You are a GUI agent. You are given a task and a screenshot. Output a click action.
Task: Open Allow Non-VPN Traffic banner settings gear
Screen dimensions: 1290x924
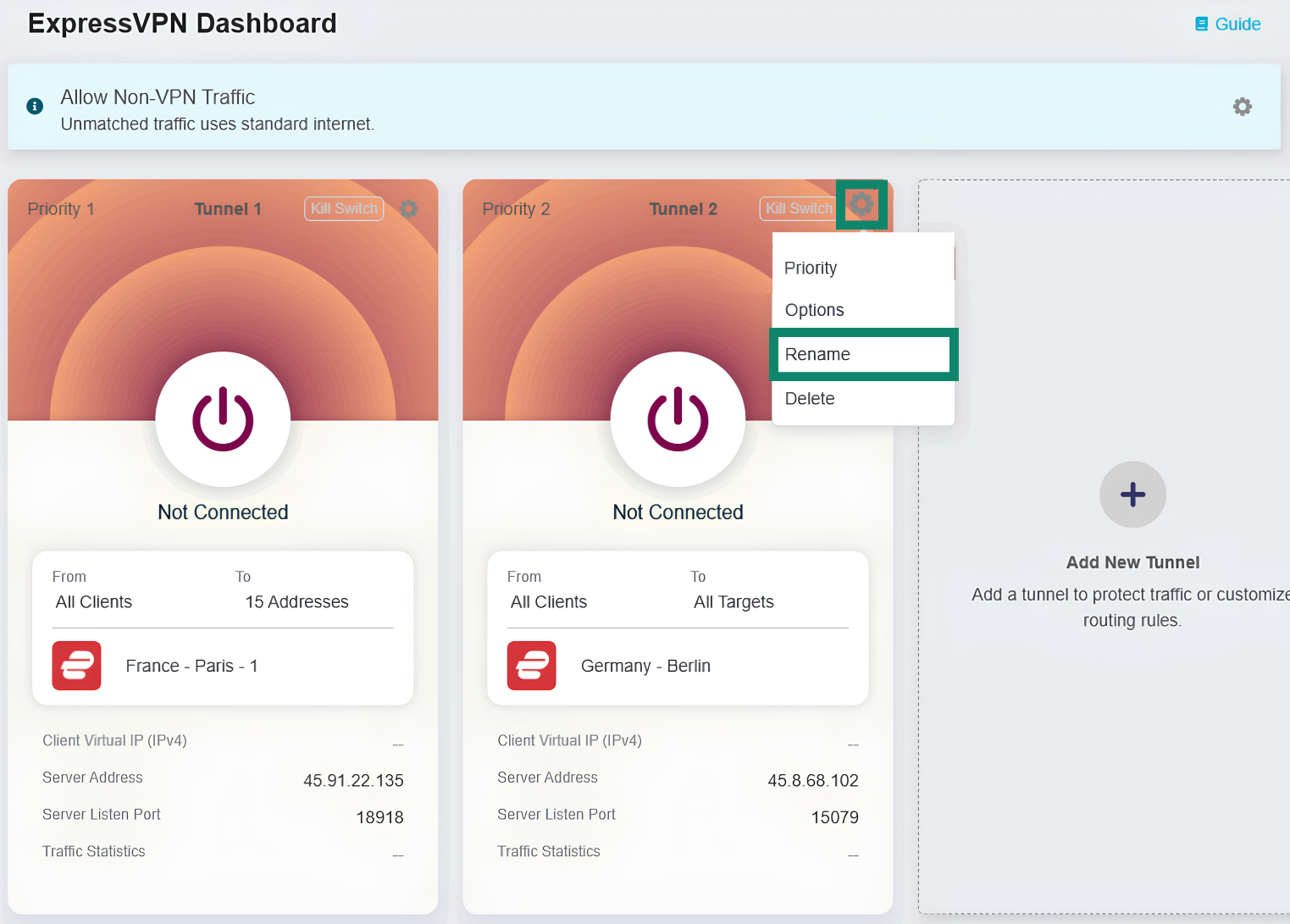point(1242,107)
